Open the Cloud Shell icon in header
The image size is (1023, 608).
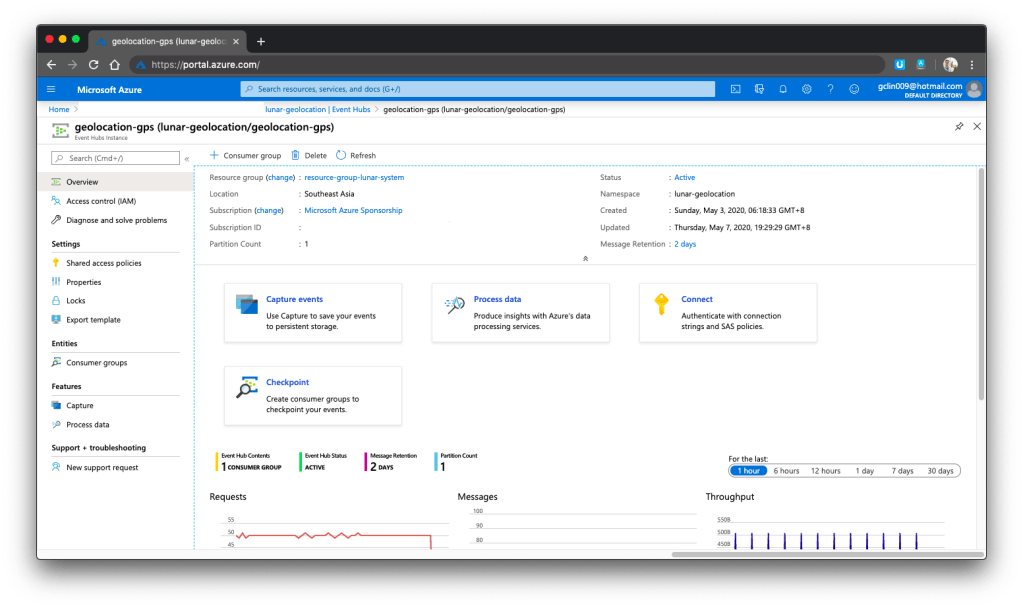point(735,89)
